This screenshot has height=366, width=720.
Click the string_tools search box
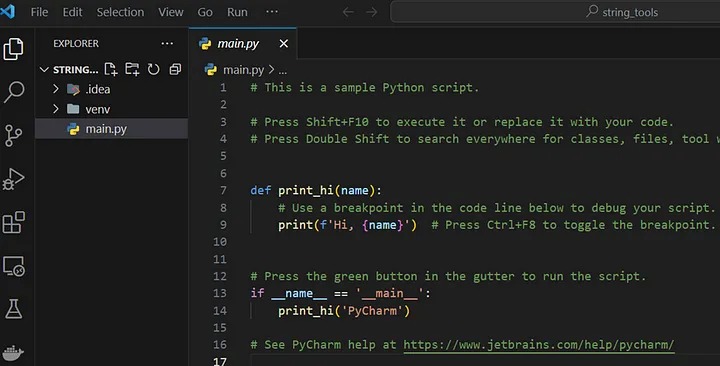(555, 12)
